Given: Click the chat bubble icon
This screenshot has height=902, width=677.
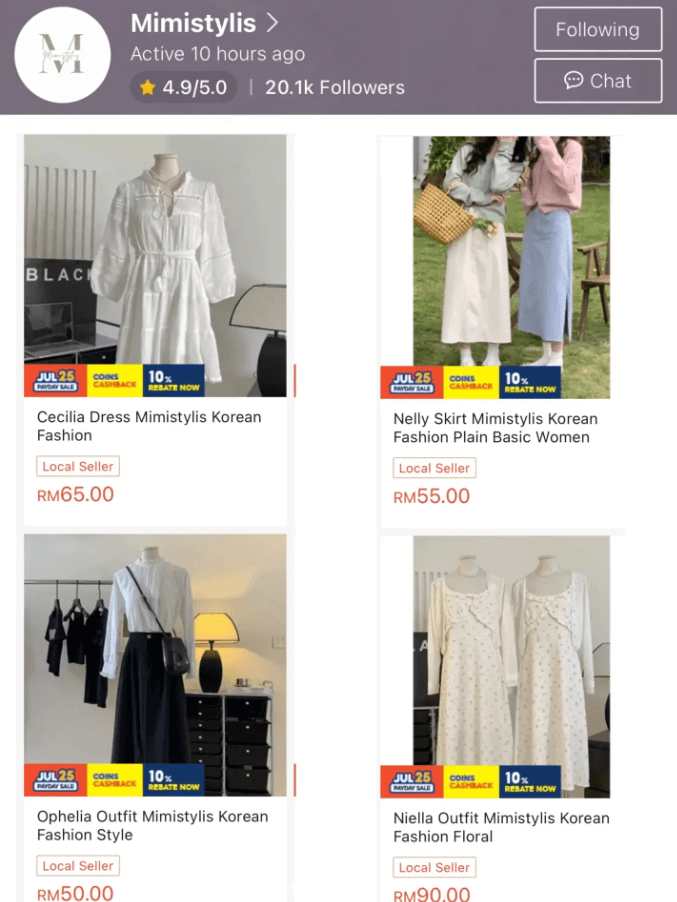Looking at the screenshot, I should (x=573, y=81).
